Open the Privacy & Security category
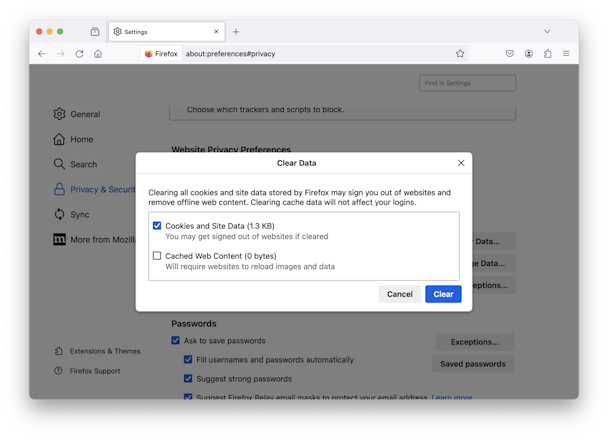The image size is (608, 438). [x=94, y=190]
